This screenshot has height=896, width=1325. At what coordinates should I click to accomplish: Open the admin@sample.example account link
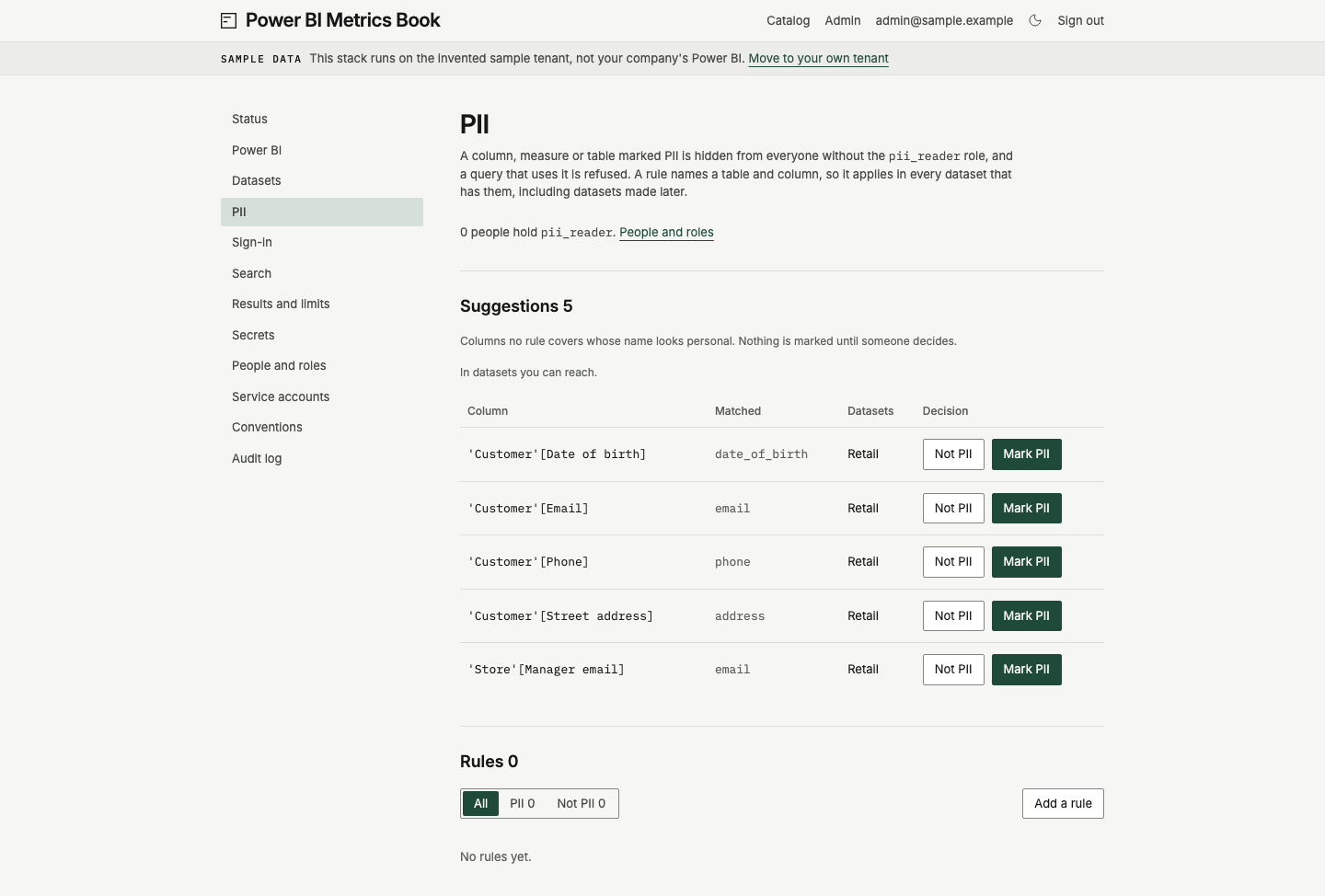pos(944,20)
